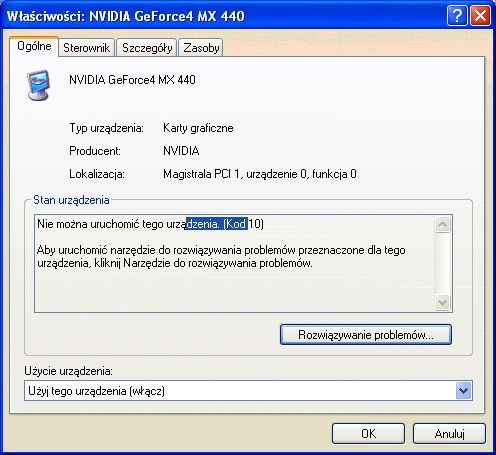Launch Rozwiązywanie problemów troubleshooter

coord(366,335)
